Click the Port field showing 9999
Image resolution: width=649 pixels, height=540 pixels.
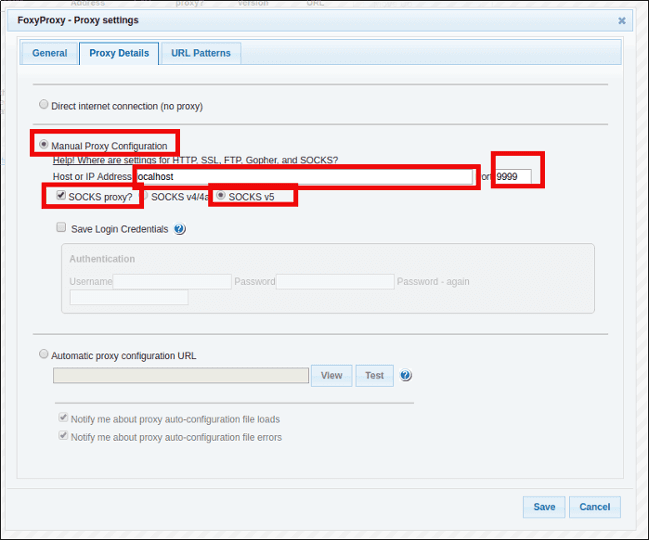[513, 177]
